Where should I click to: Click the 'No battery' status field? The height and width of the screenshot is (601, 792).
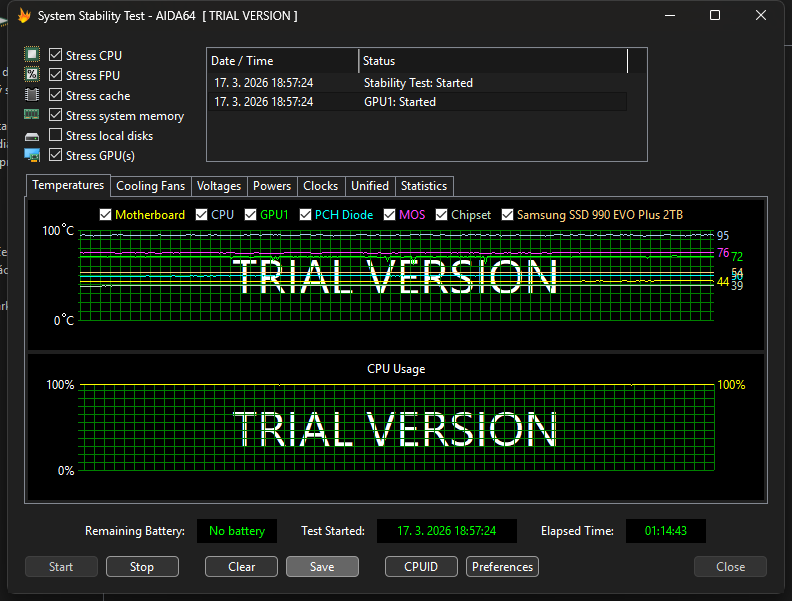pos(237,531)
